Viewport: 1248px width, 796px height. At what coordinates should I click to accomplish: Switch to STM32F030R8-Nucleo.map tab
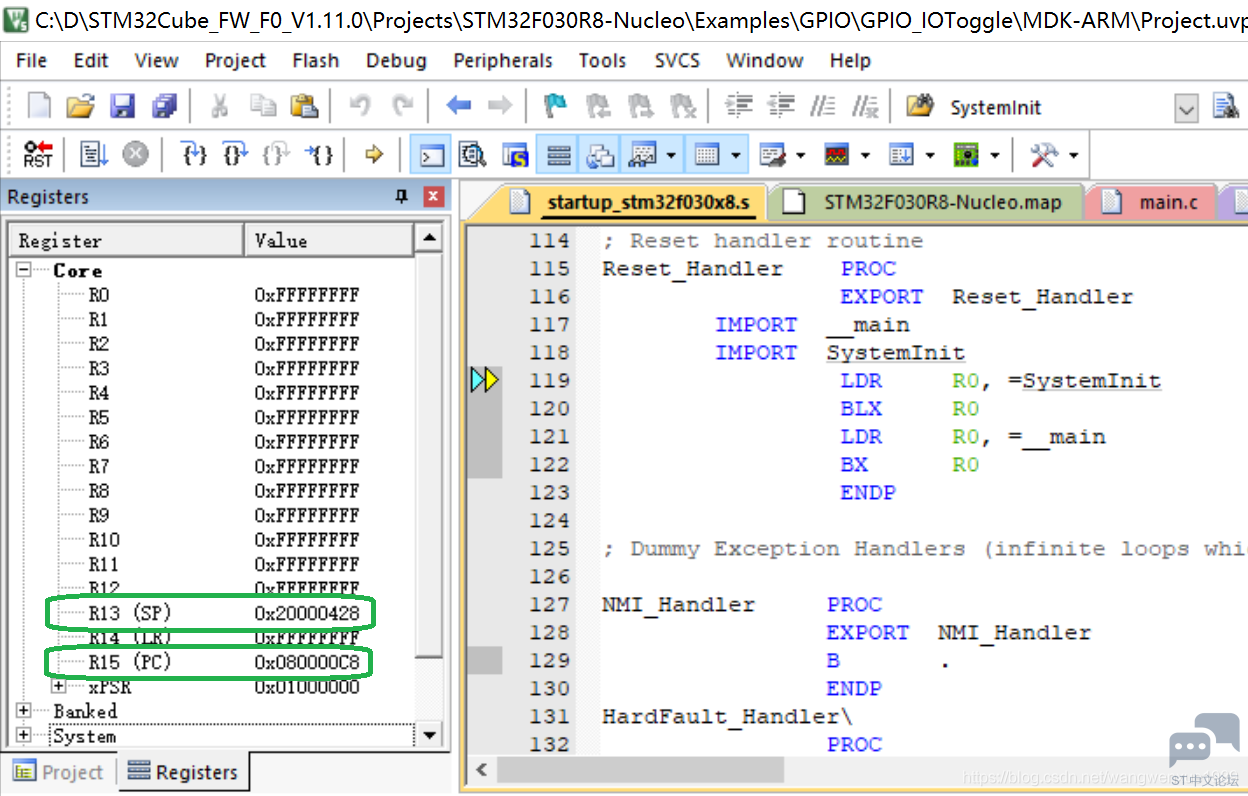click(928, 202)
